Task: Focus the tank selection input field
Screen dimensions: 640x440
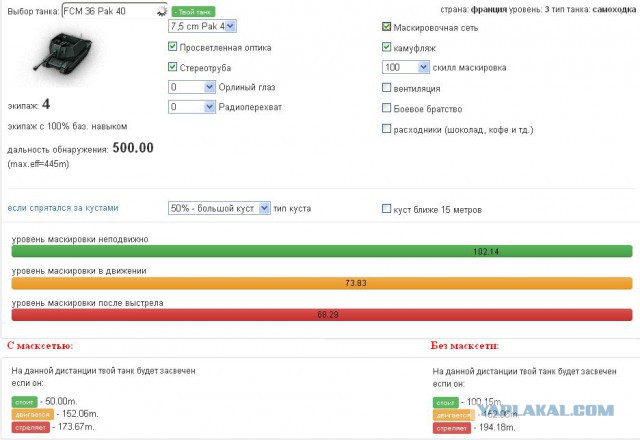Action: [115, 11]
